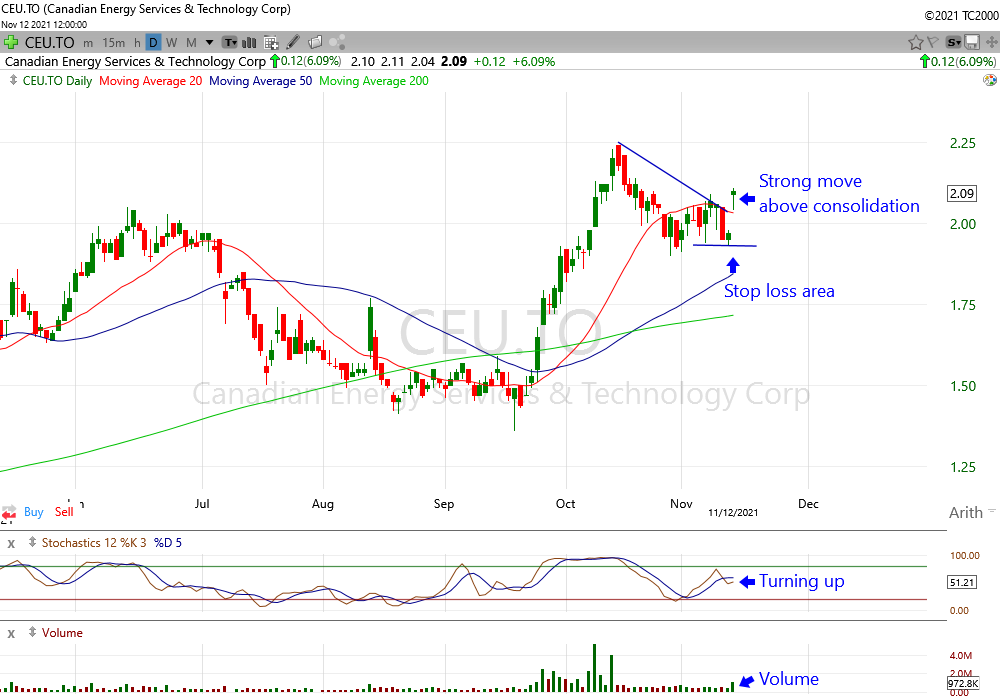The image size is (1000, 700).
Task: Click reorder arrows beside Volume label
Action: point(32,632)
